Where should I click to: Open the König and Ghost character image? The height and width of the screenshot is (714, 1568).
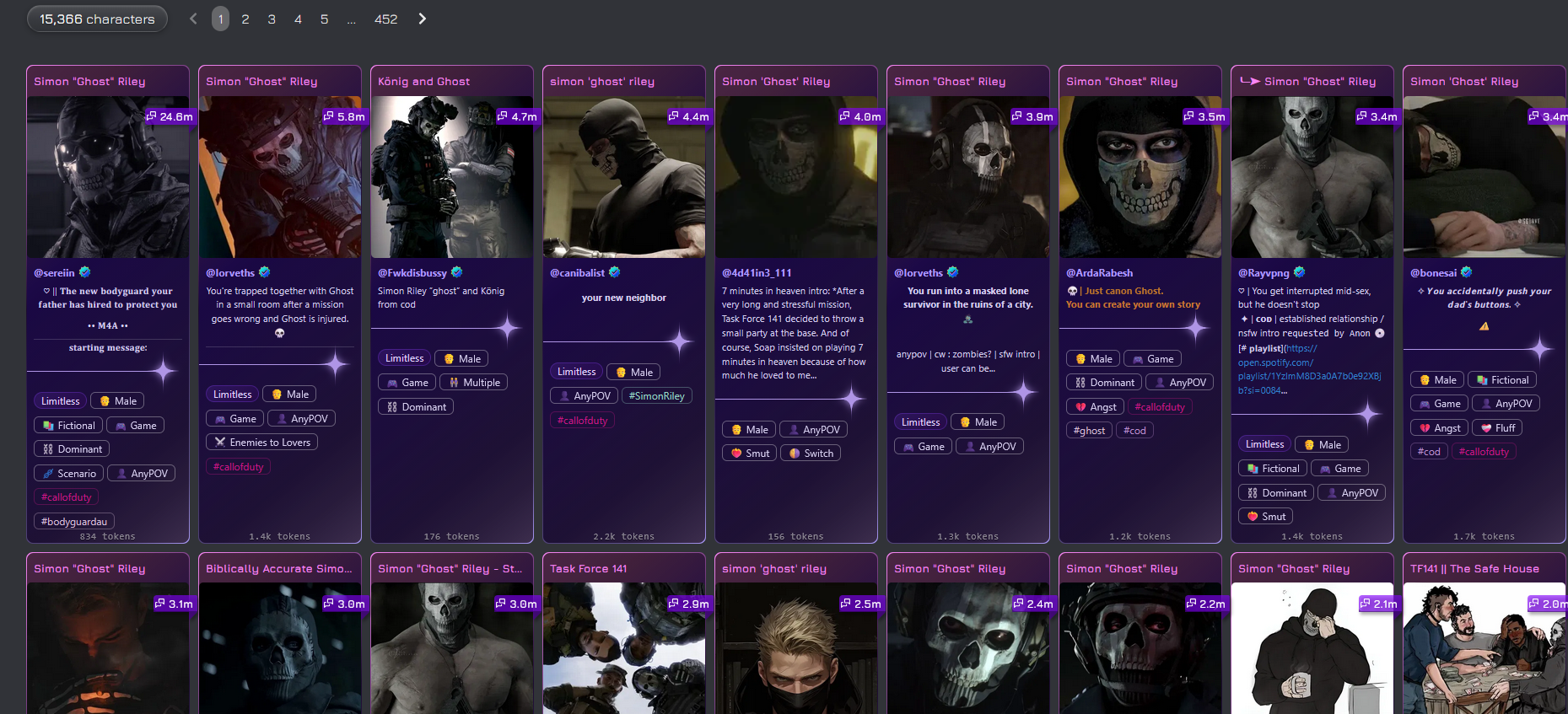(x=452, y=177)
